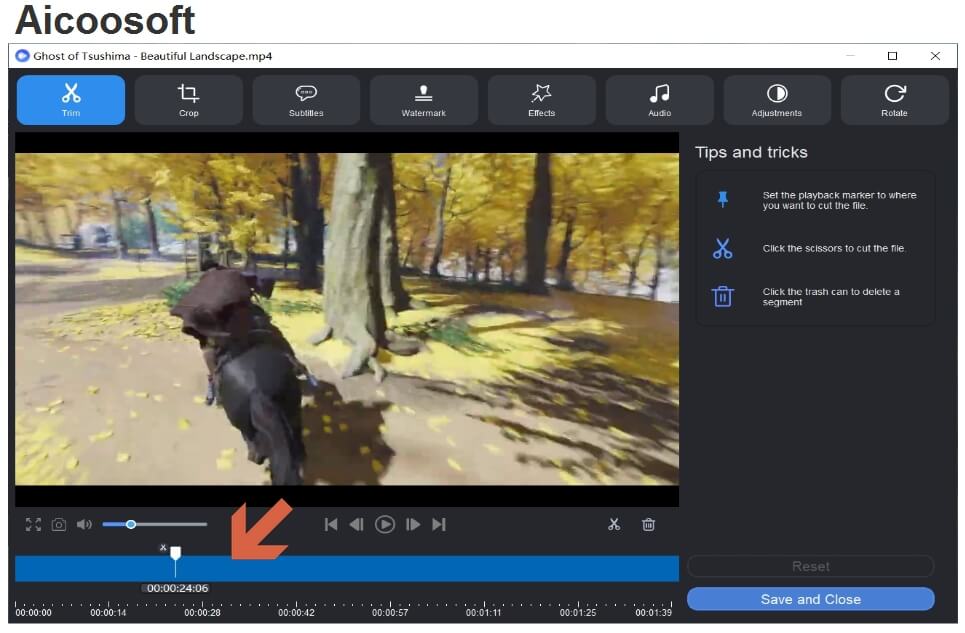Click the app logo icon in title bar
The image size is (965, 633).
click(x=22, y=56)
